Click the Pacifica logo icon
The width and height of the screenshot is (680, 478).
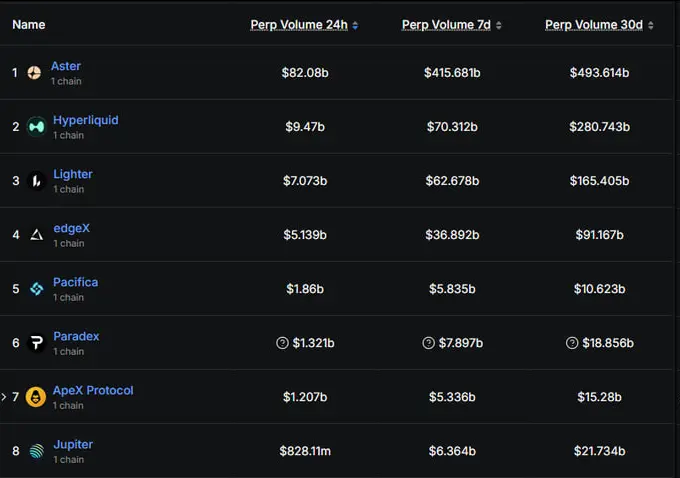point(36,289)
